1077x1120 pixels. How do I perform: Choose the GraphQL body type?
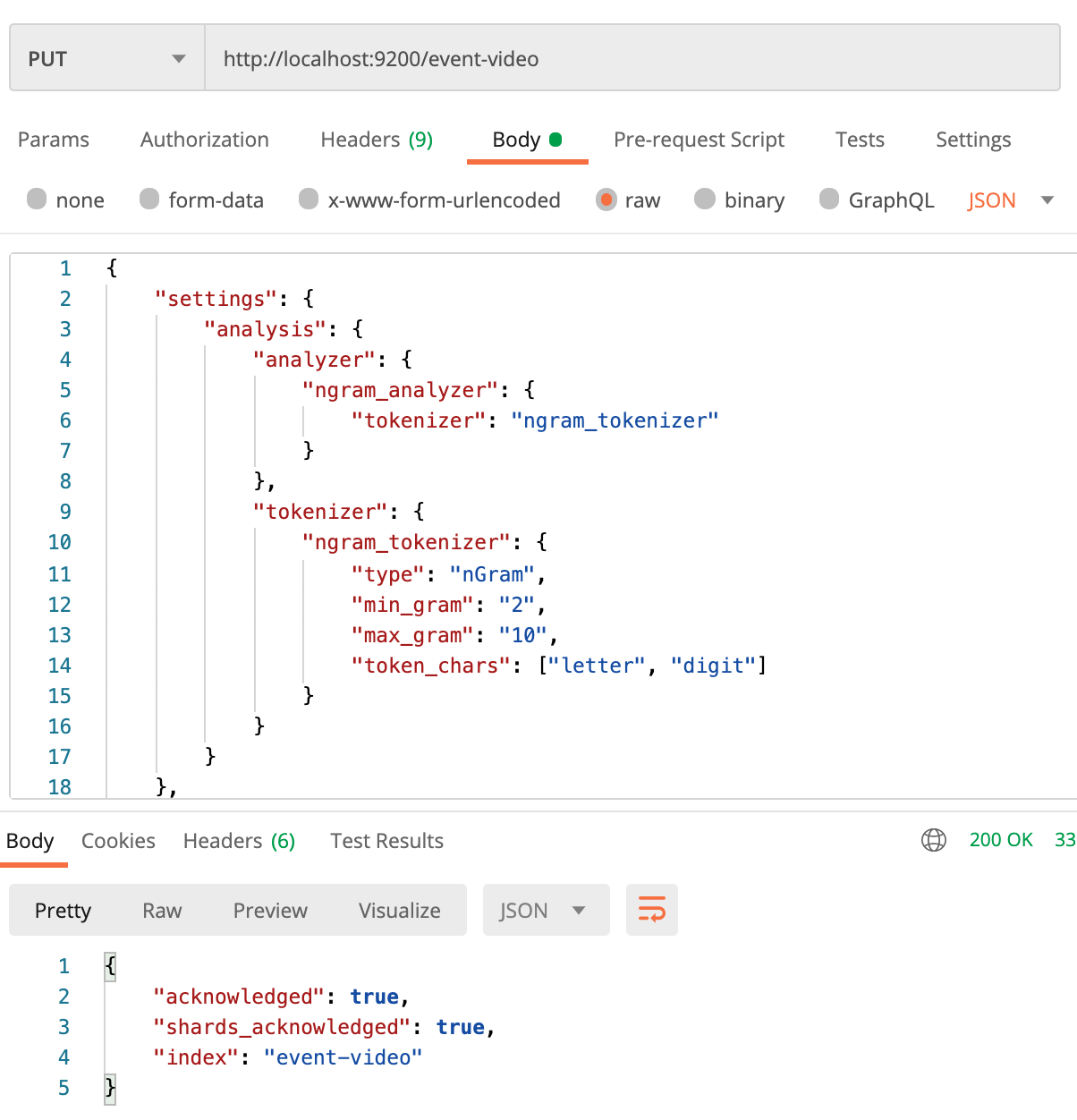click(829, 199)
